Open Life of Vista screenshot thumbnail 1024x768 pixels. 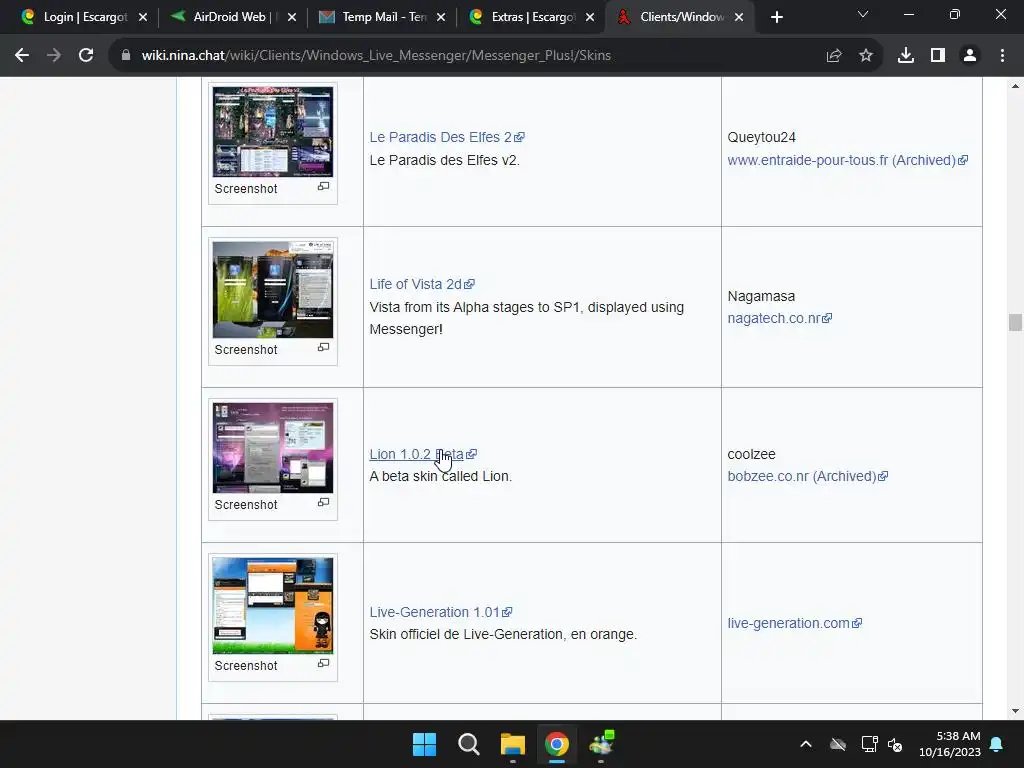click(273, 290)
